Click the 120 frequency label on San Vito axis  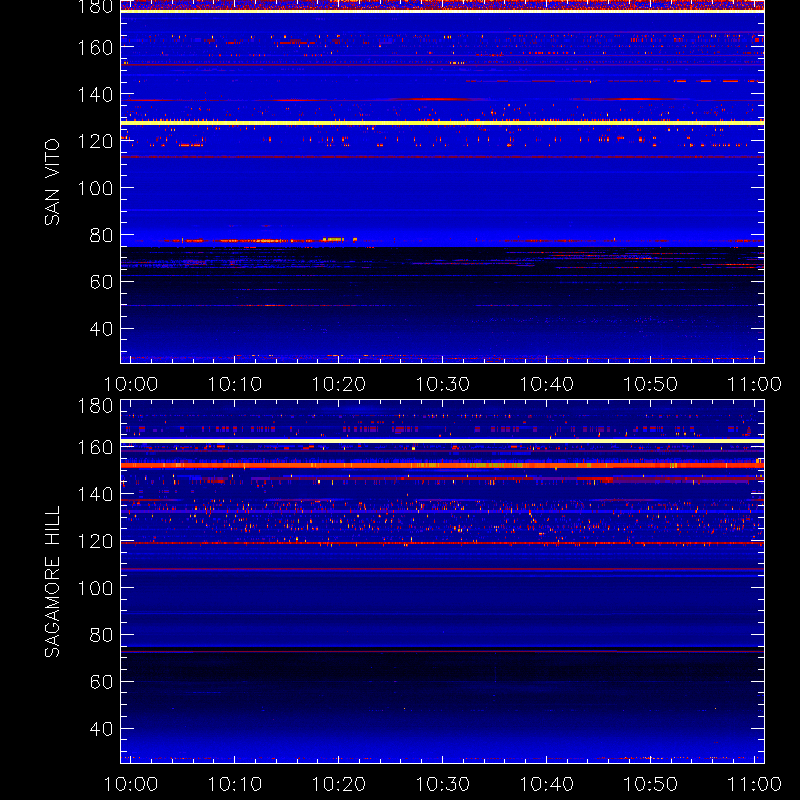pyautogui.click(x=95, y=141)
